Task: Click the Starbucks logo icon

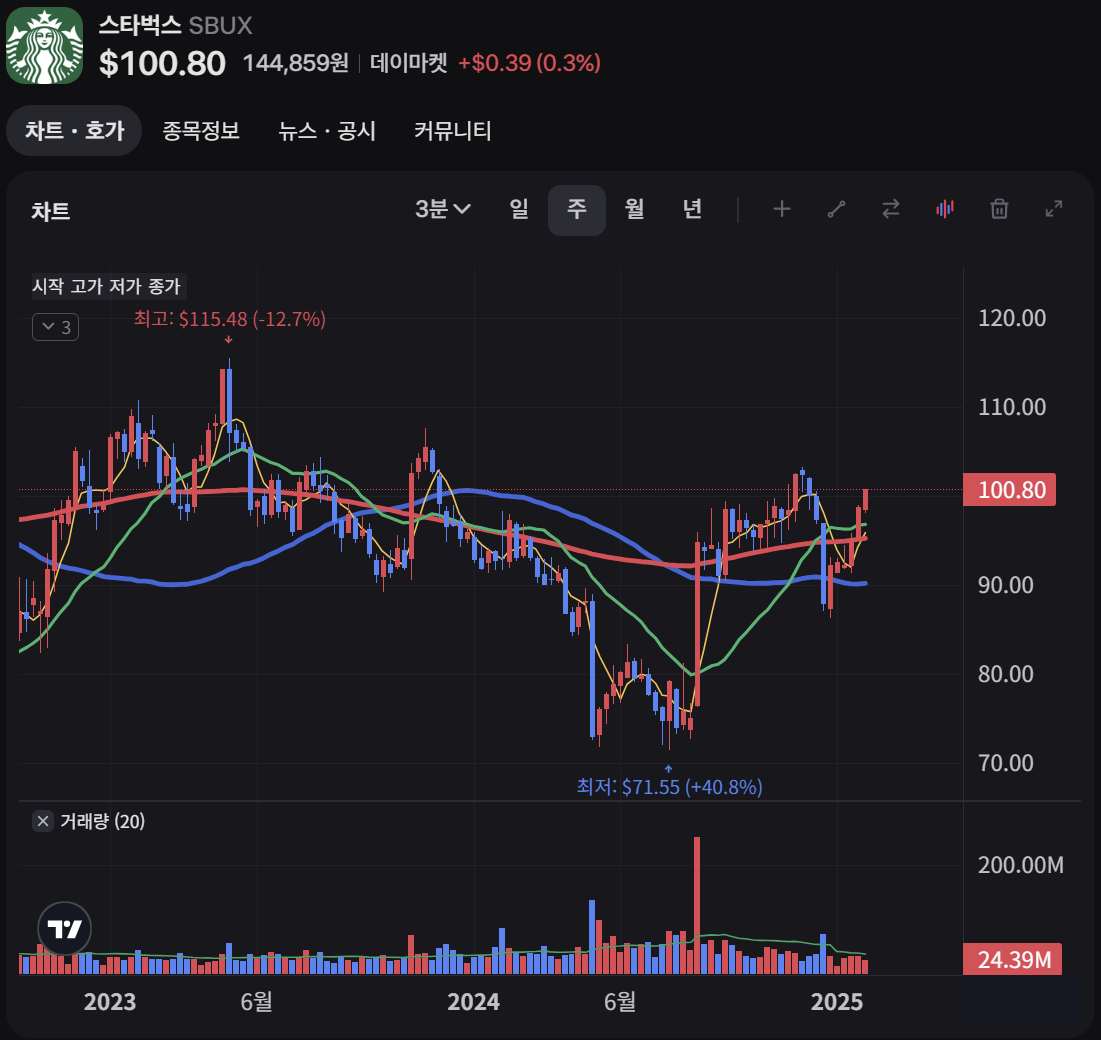Action: click(x=44, y=46)
